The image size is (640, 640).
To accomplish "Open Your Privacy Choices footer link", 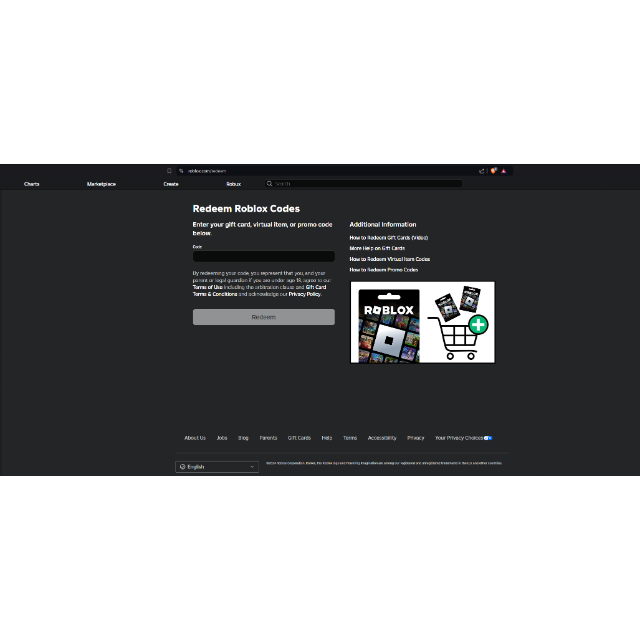I will [x=459, y=438].
